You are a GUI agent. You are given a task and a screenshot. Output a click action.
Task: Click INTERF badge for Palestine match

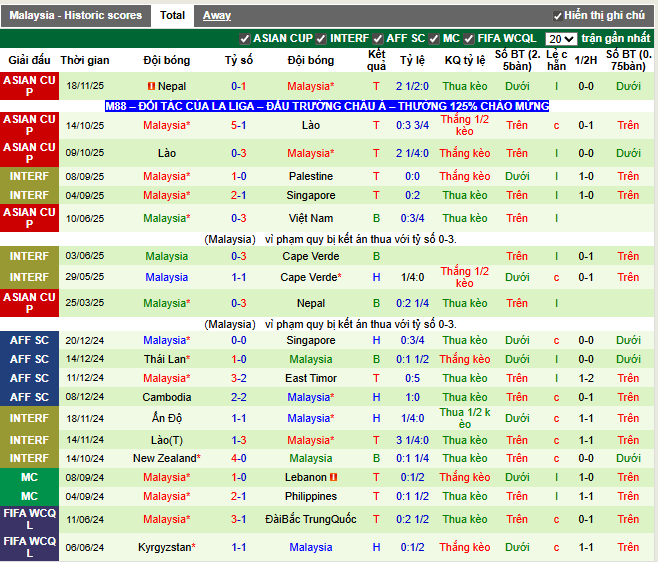point(29,176)
